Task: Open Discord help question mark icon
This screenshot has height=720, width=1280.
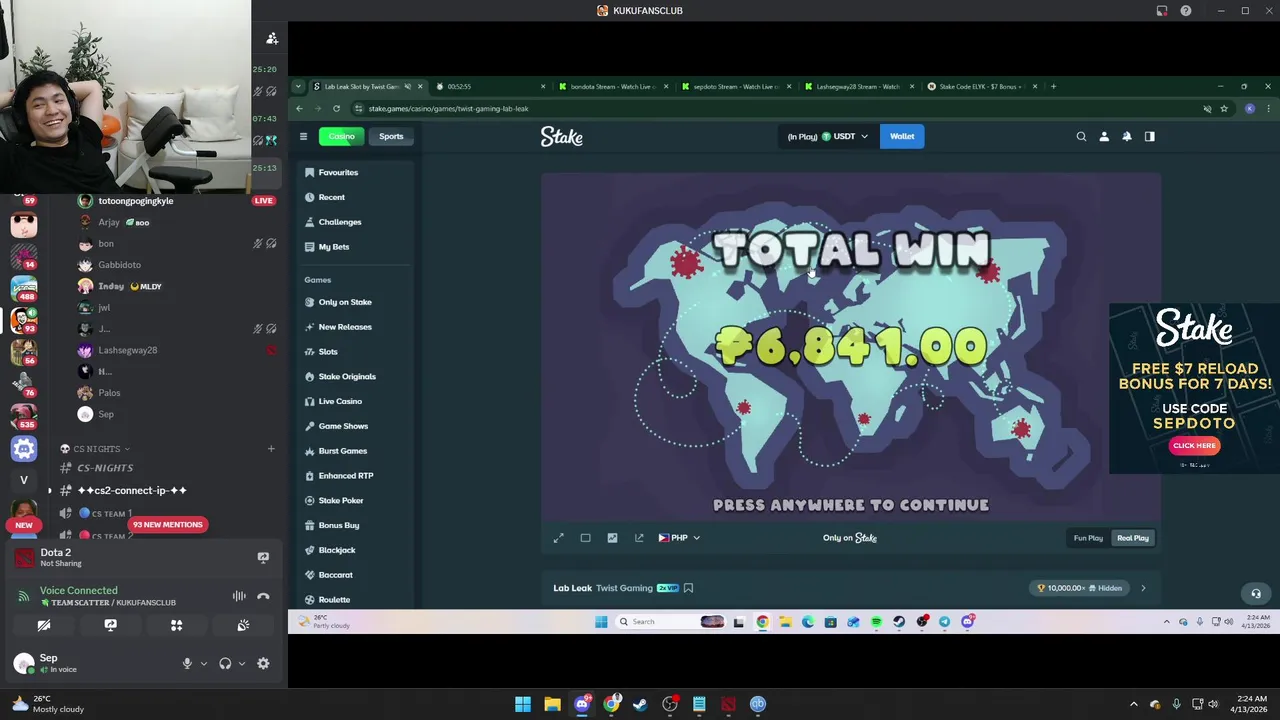Action: click(x=1186, y=11)
